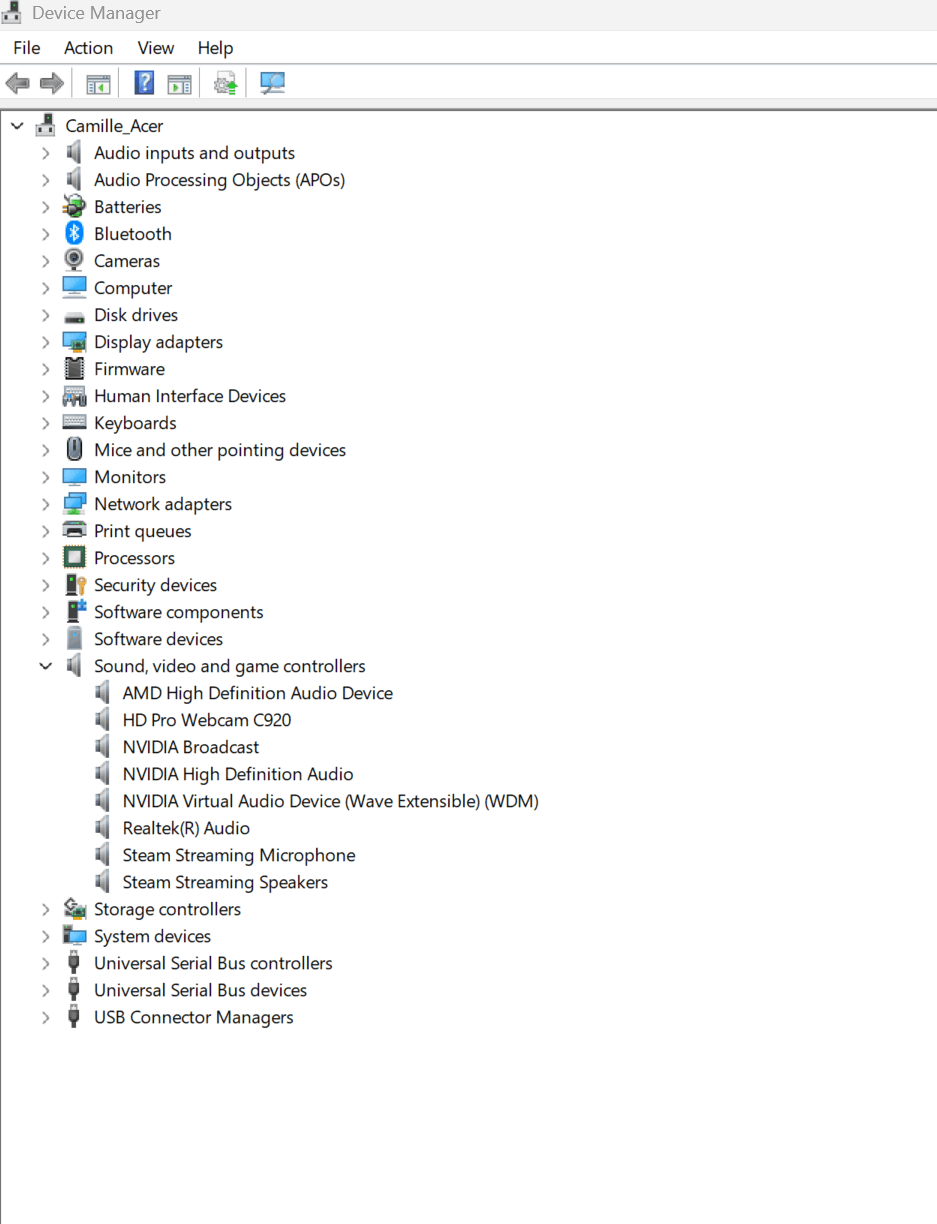Click the Mice and other pointing devices icon

pos(74,450)
